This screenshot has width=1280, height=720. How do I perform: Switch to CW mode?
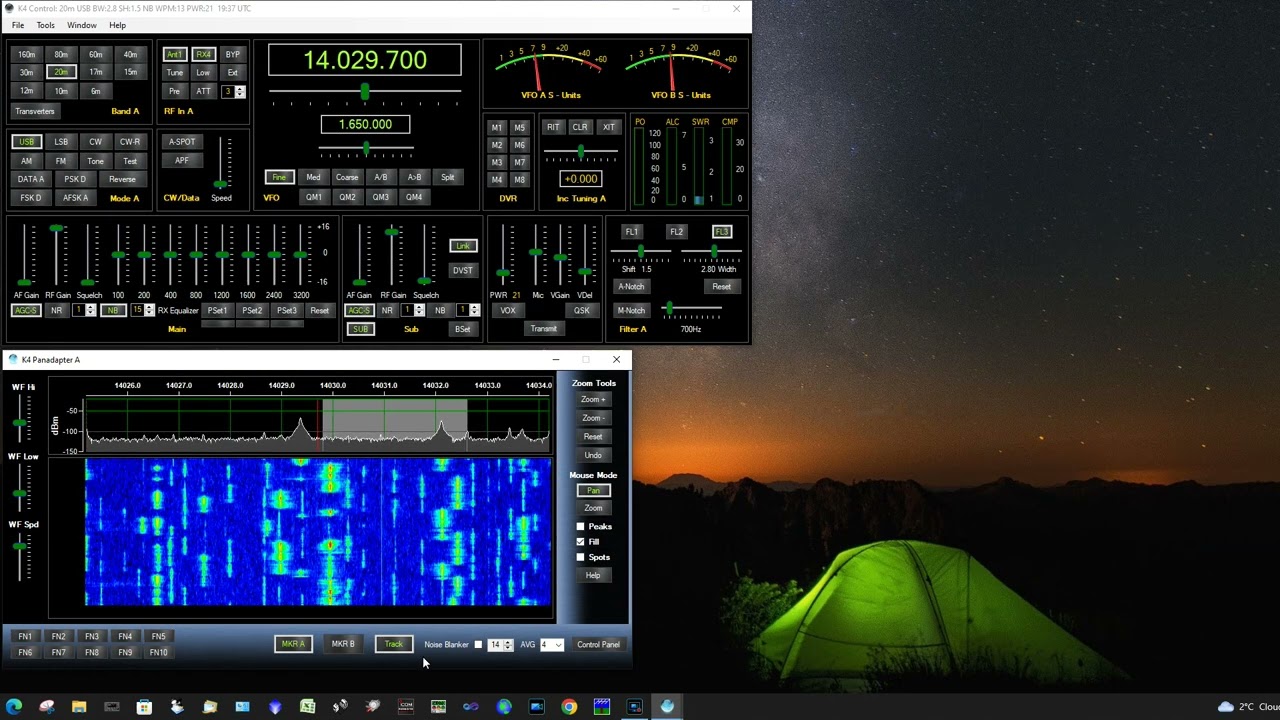(x=95, y=142)
